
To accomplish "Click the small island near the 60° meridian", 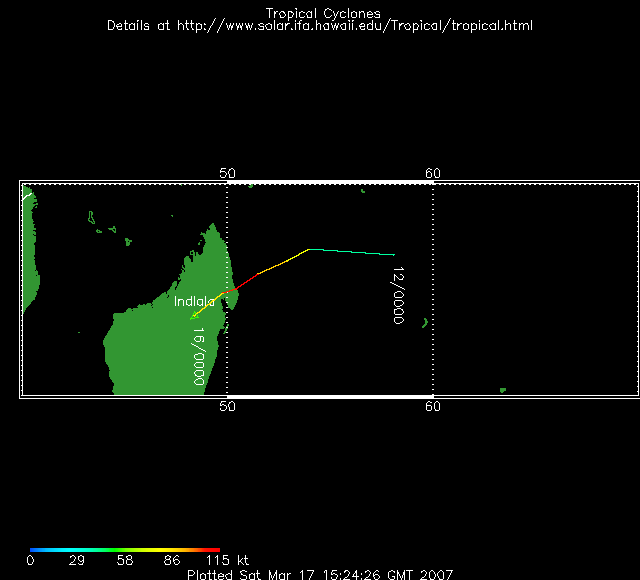I will (425, 322).
